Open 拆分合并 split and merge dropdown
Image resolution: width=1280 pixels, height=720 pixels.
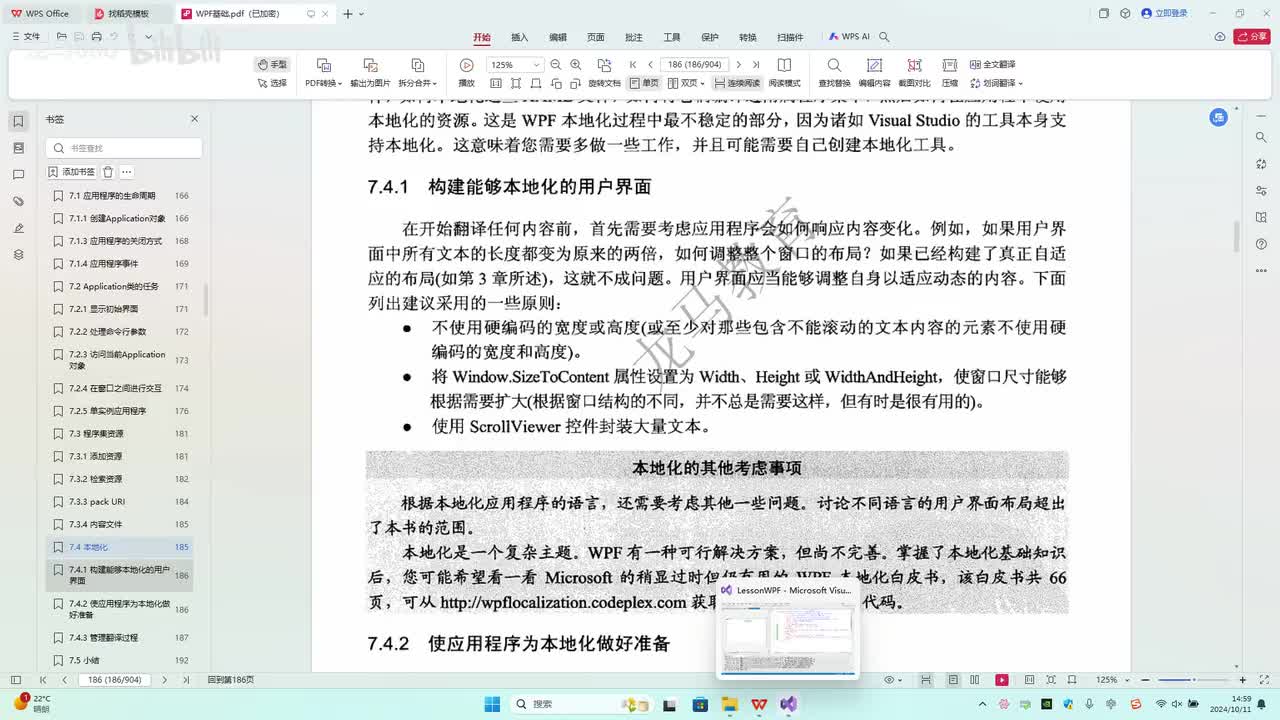(418, 83)
